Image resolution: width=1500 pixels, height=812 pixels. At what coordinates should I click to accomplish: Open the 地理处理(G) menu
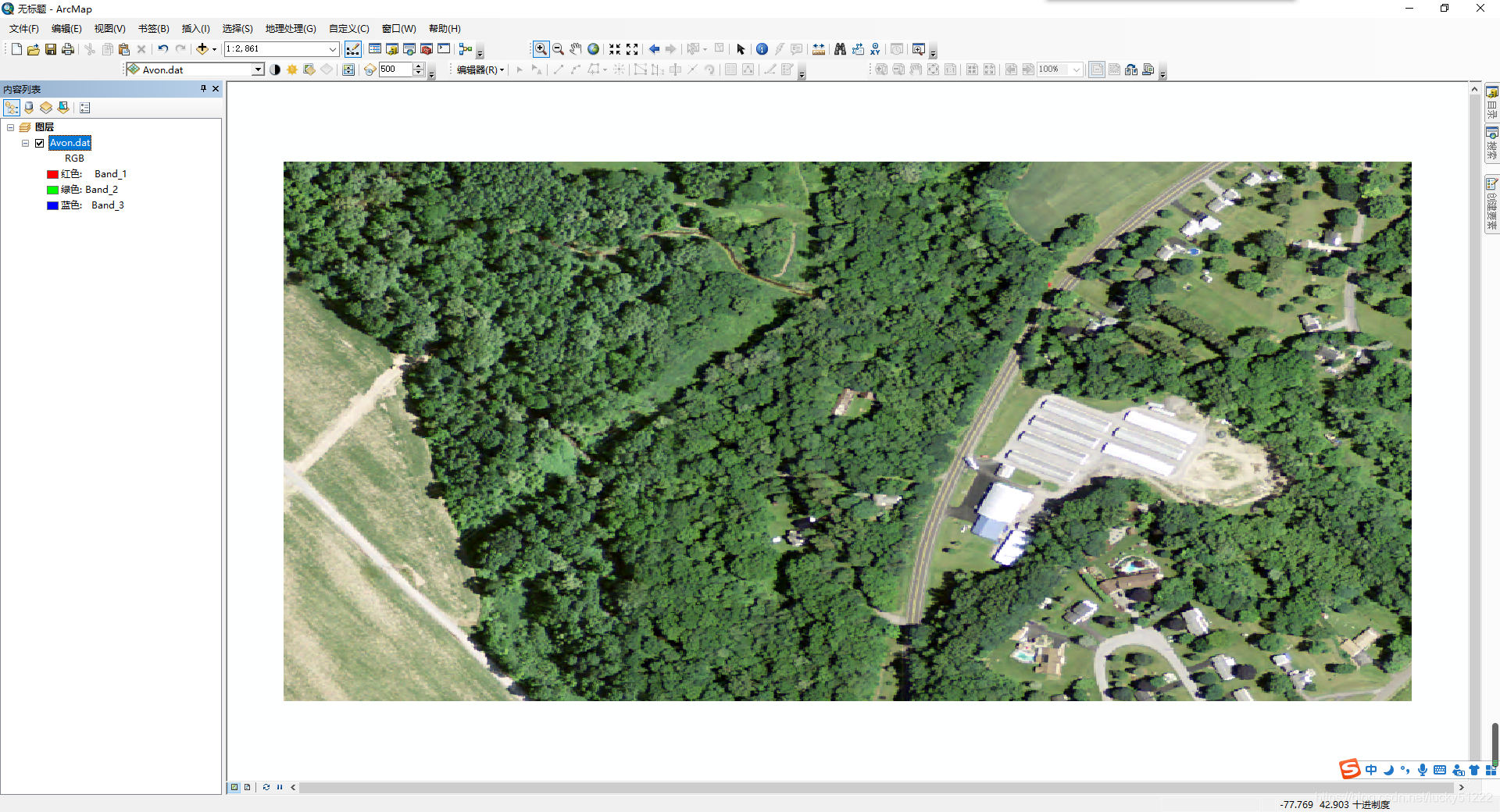(291, 29)
